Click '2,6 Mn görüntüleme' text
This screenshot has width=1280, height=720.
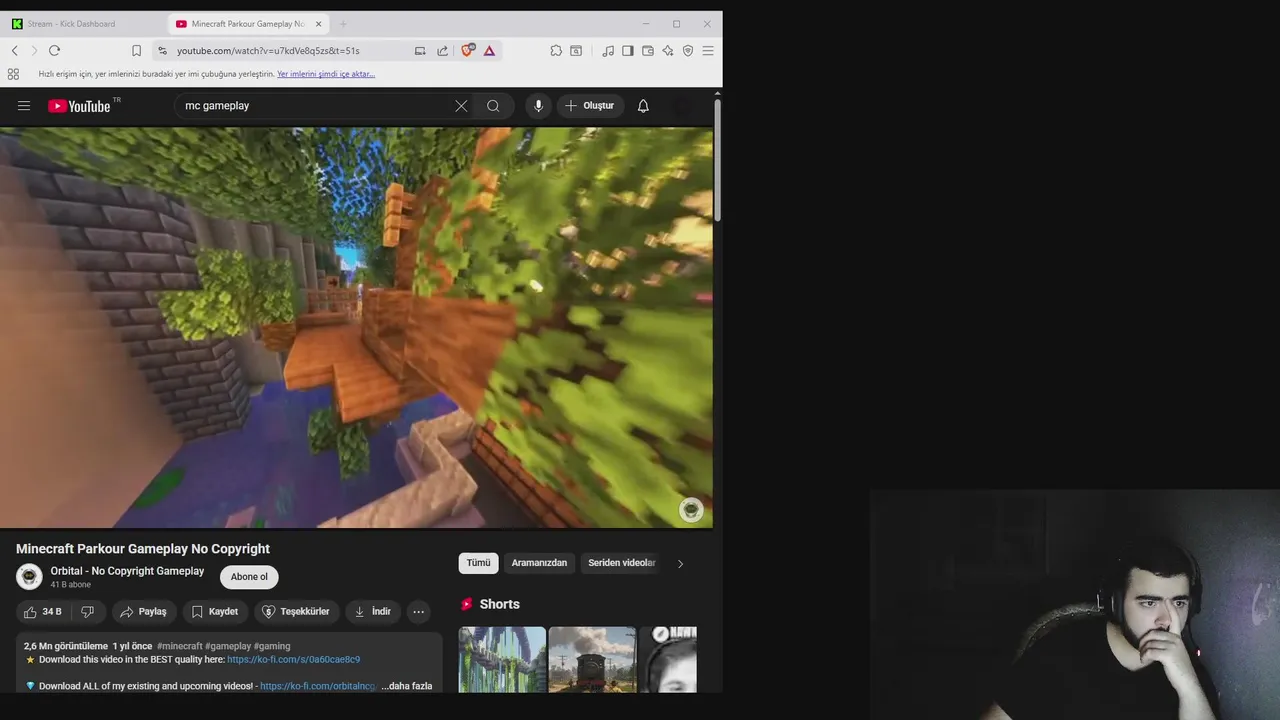click(x=66, y=646)
